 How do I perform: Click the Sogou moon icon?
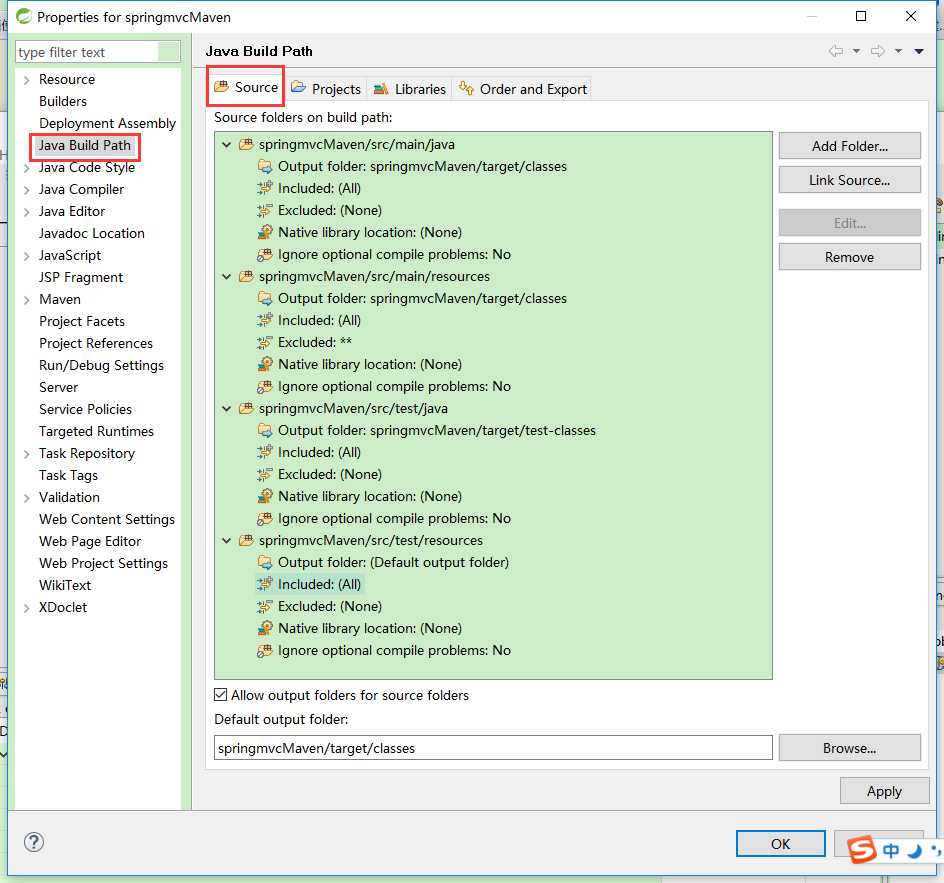tap(915, 850)
